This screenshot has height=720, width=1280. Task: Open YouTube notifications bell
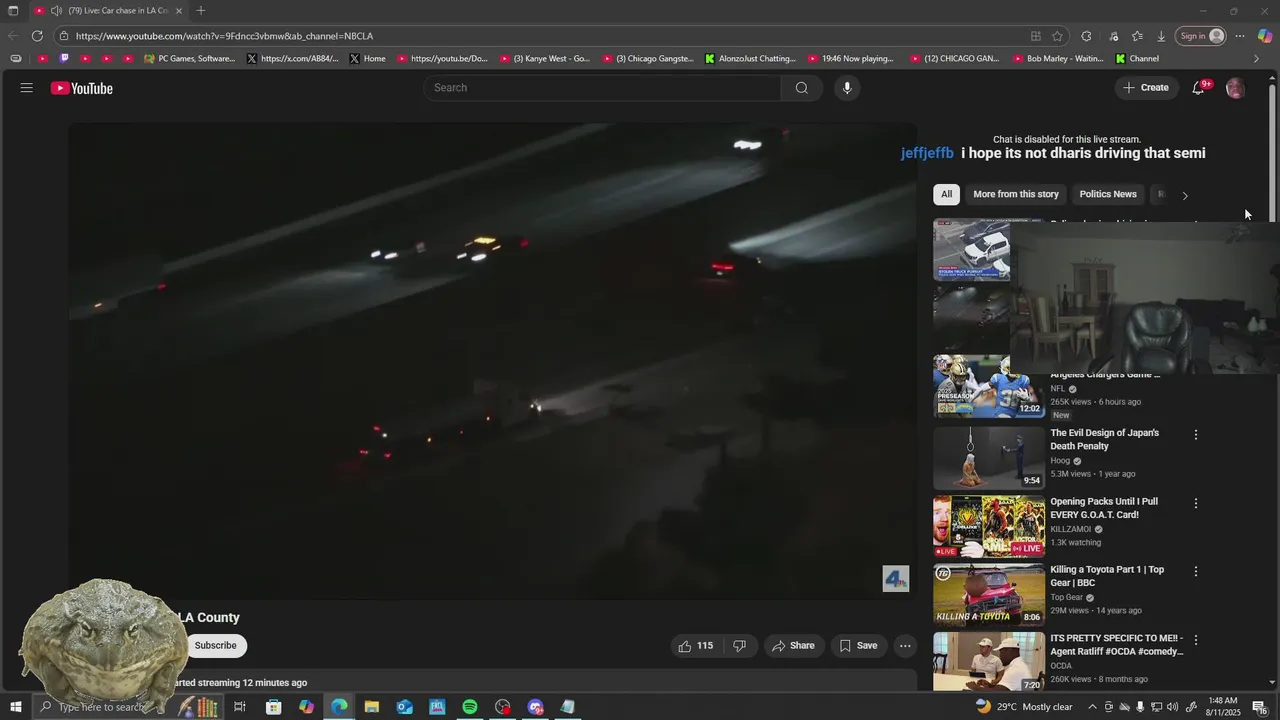pos(1198,88)
